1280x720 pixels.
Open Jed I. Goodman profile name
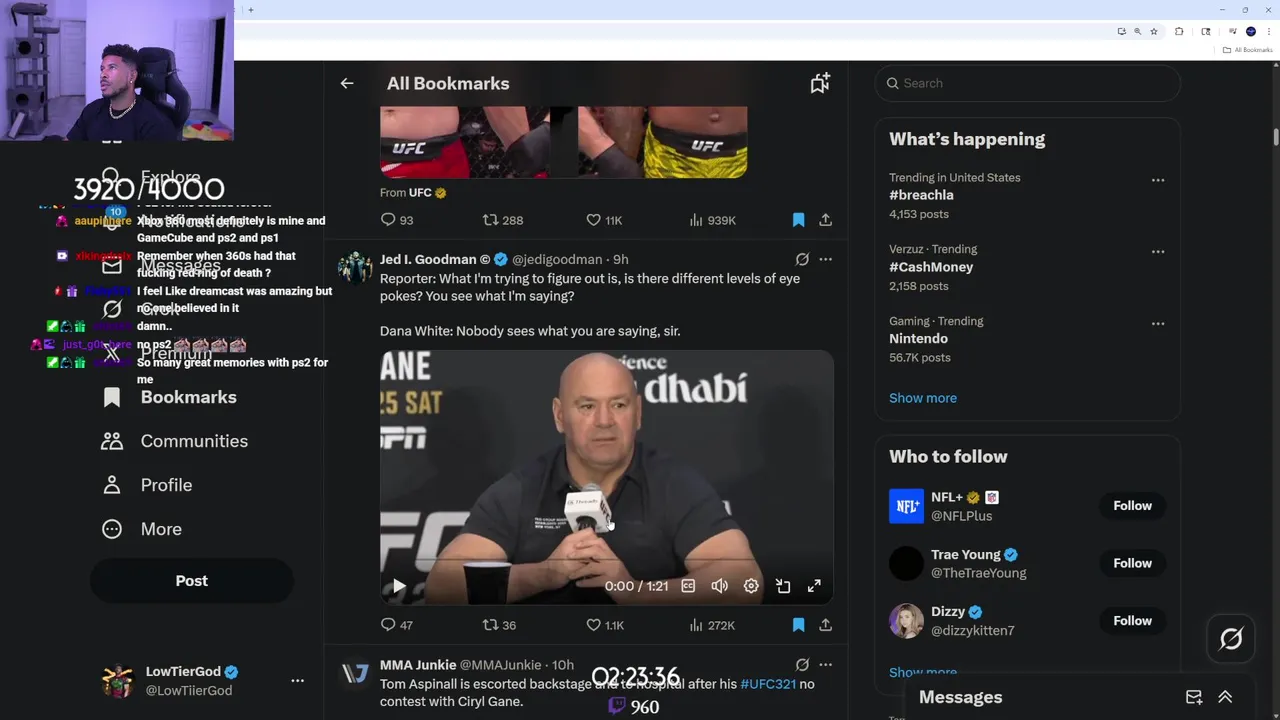[x=436, y=259]
